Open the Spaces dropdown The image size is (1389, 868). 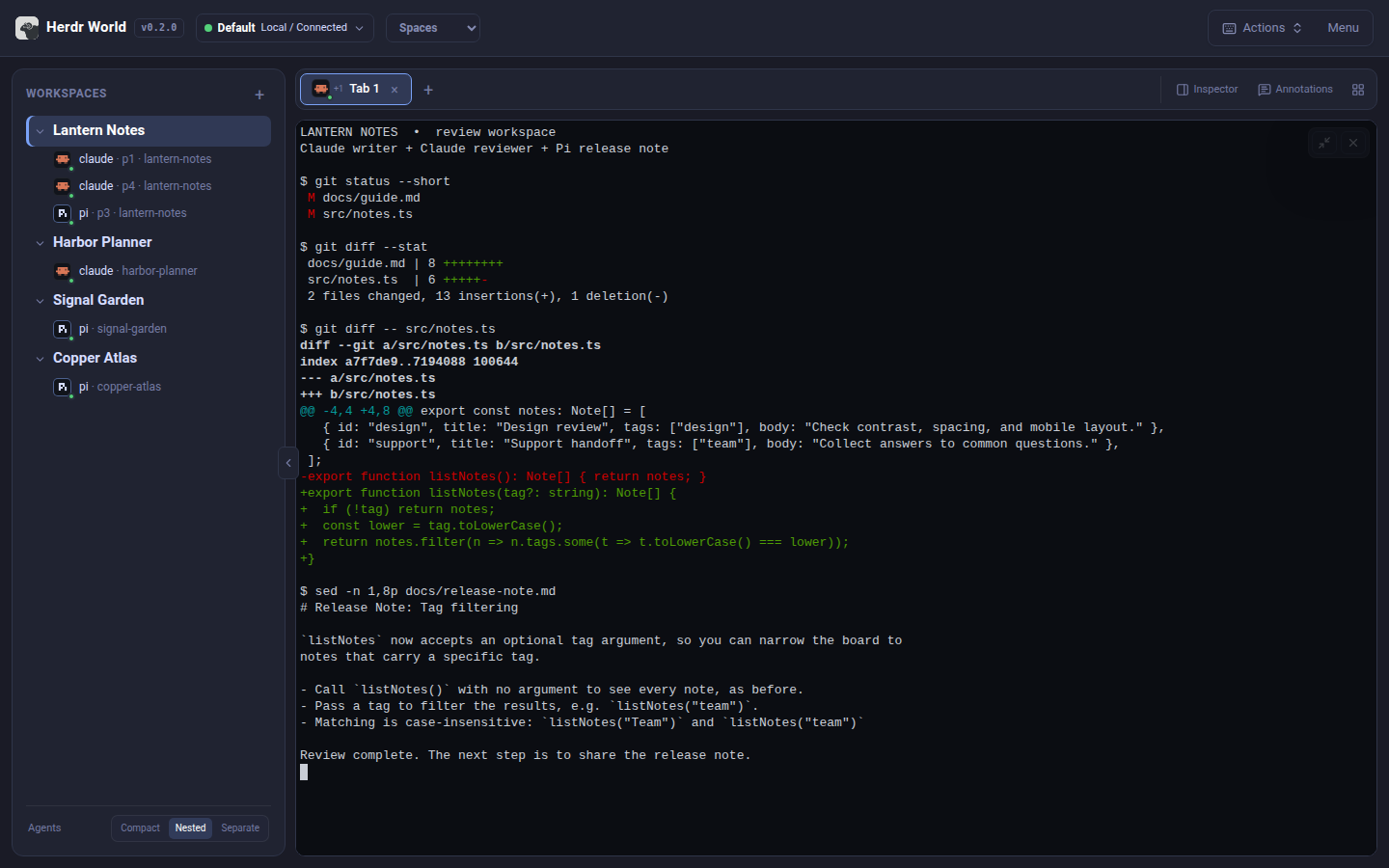tap(433, 28)
